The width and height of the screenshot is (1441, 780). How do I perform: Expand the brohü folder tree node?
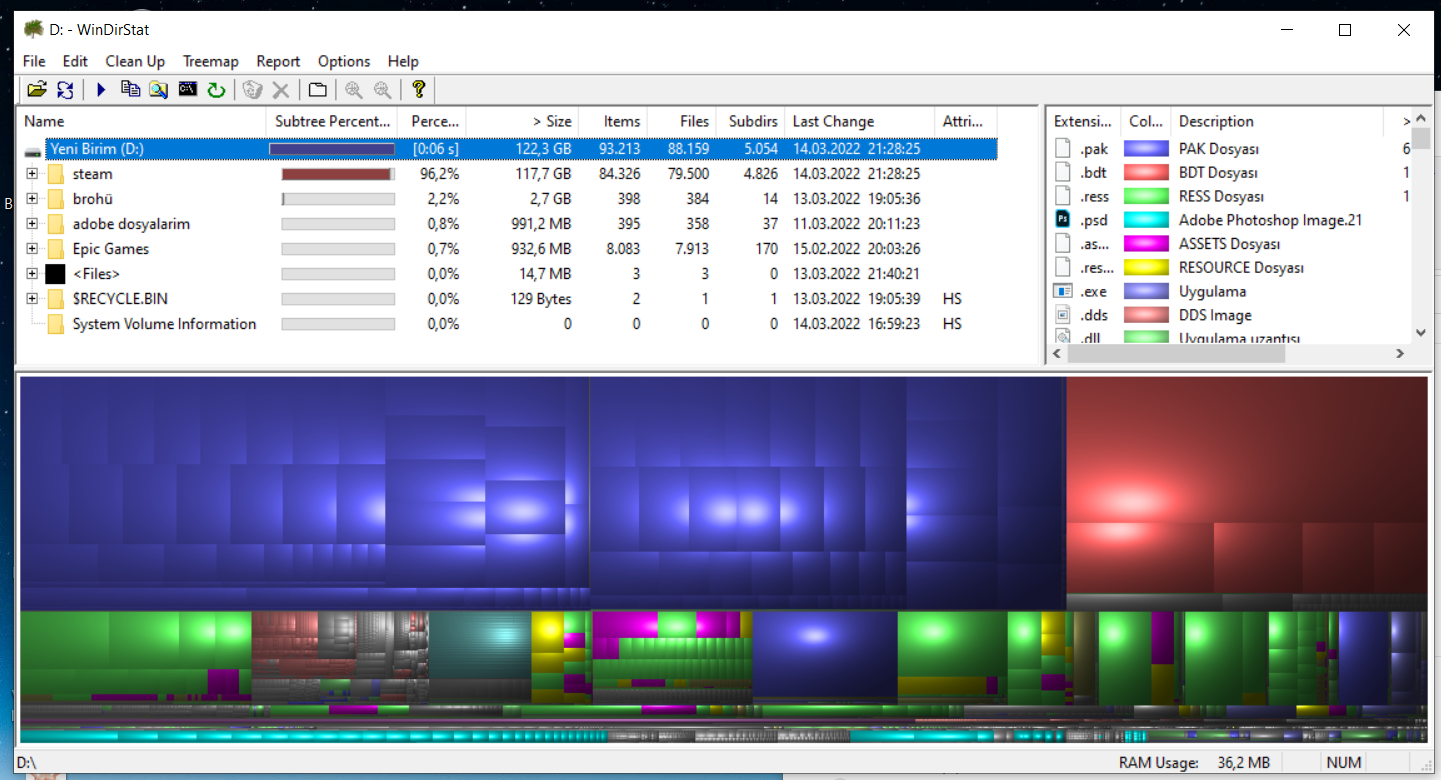32,199
